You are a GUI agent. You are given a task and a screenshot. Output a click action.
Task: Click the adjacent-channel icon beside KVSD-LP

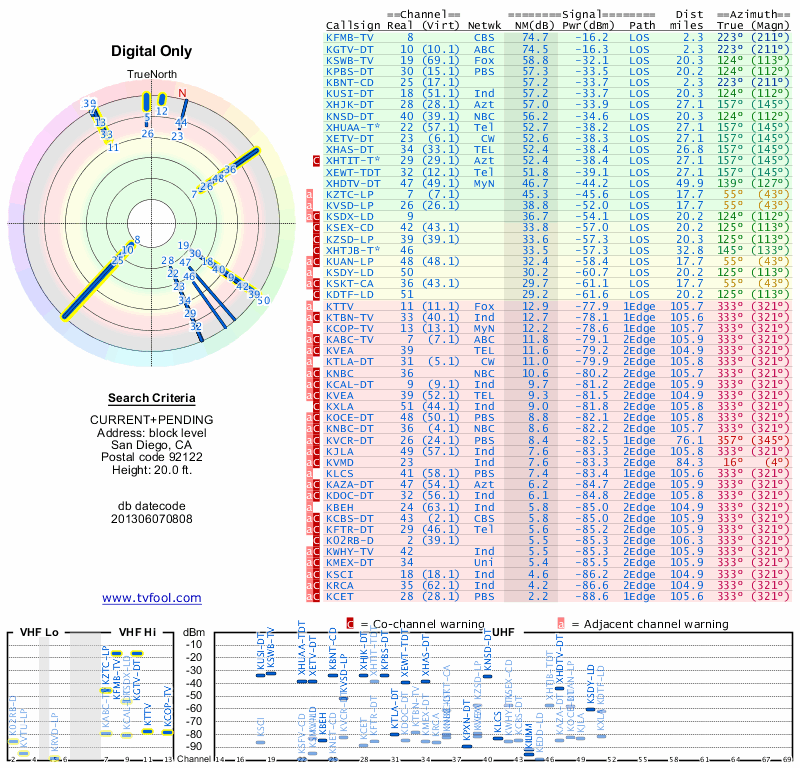pyautogui.click(x=309, y=206)
